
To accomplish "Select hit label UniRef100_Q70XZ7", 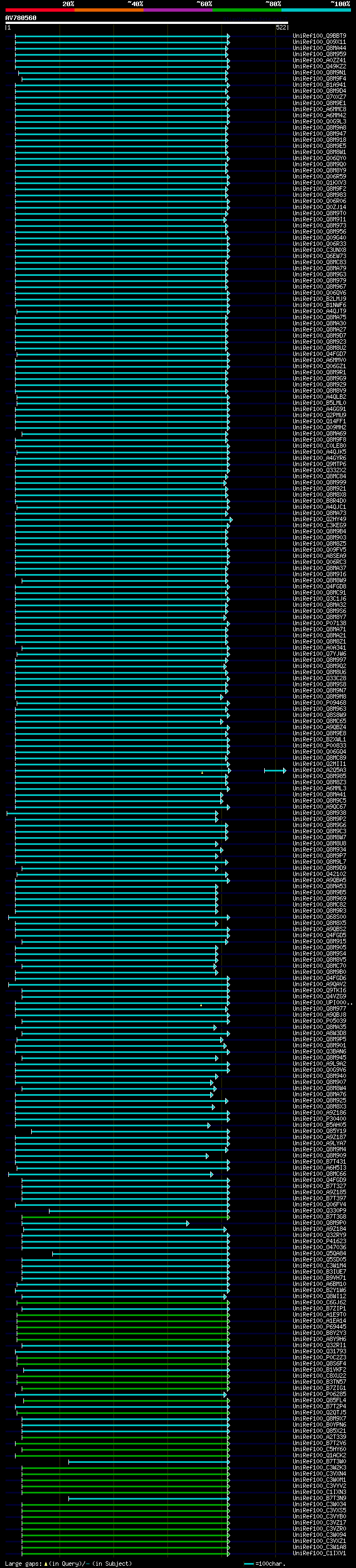I will (x=319, y=97).
